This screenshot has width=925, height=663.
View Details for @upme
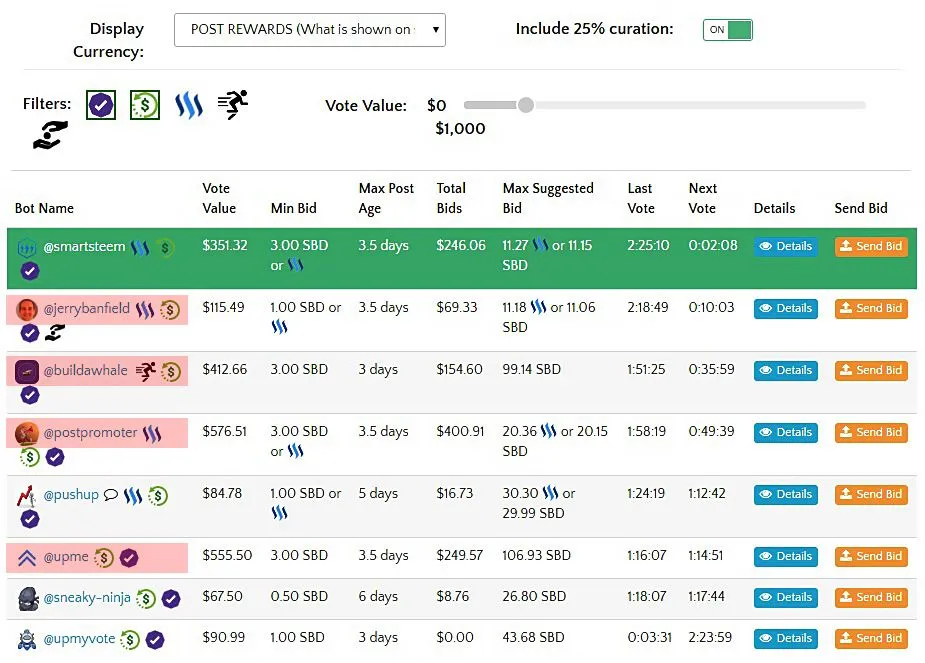click(786, 556)
